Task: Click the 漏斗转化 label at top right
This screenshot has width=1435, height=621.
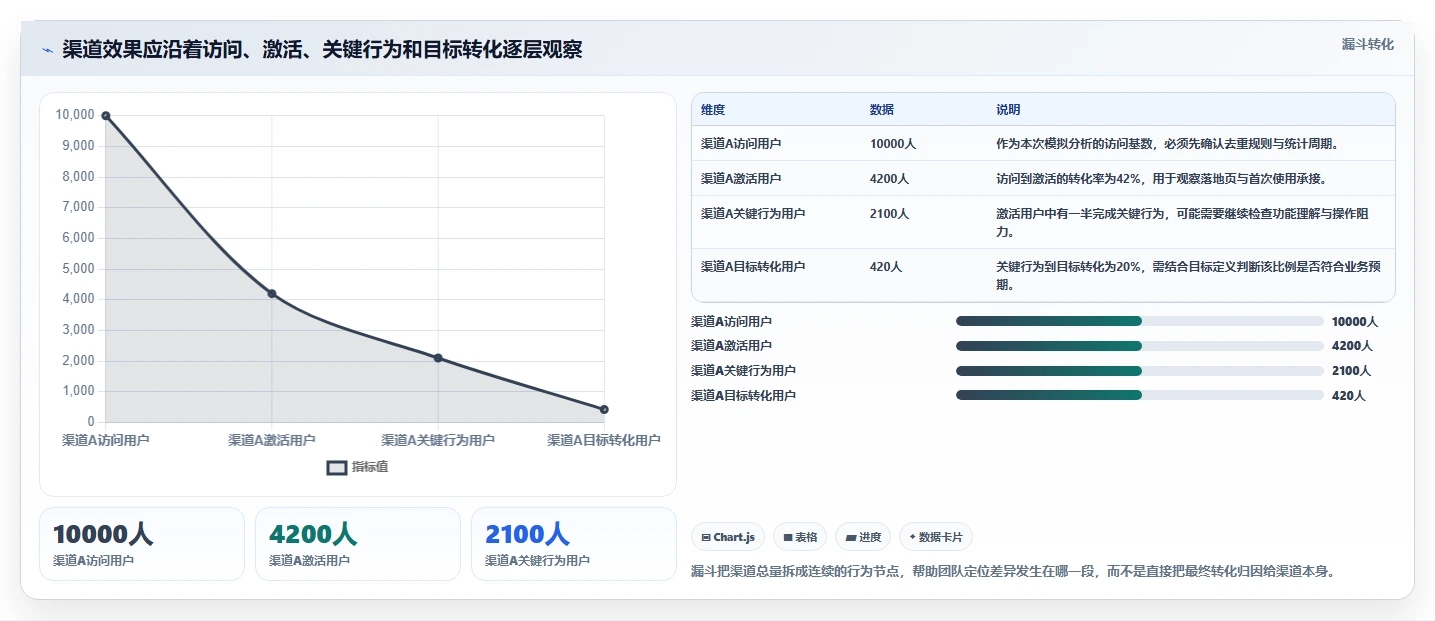Action: (1367, 44)
